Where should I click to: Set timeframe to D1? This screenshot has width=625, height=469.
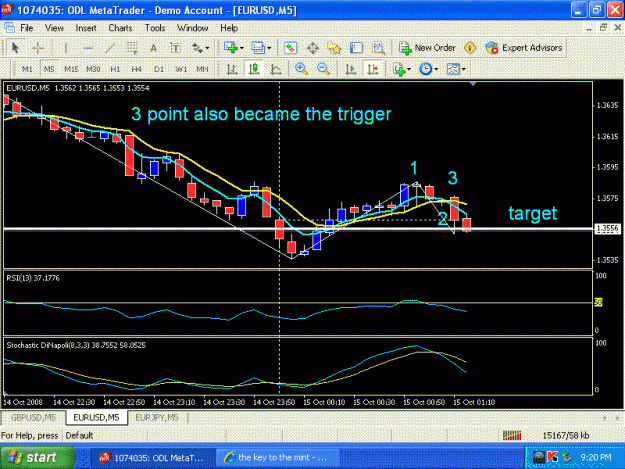coord(159,69)
